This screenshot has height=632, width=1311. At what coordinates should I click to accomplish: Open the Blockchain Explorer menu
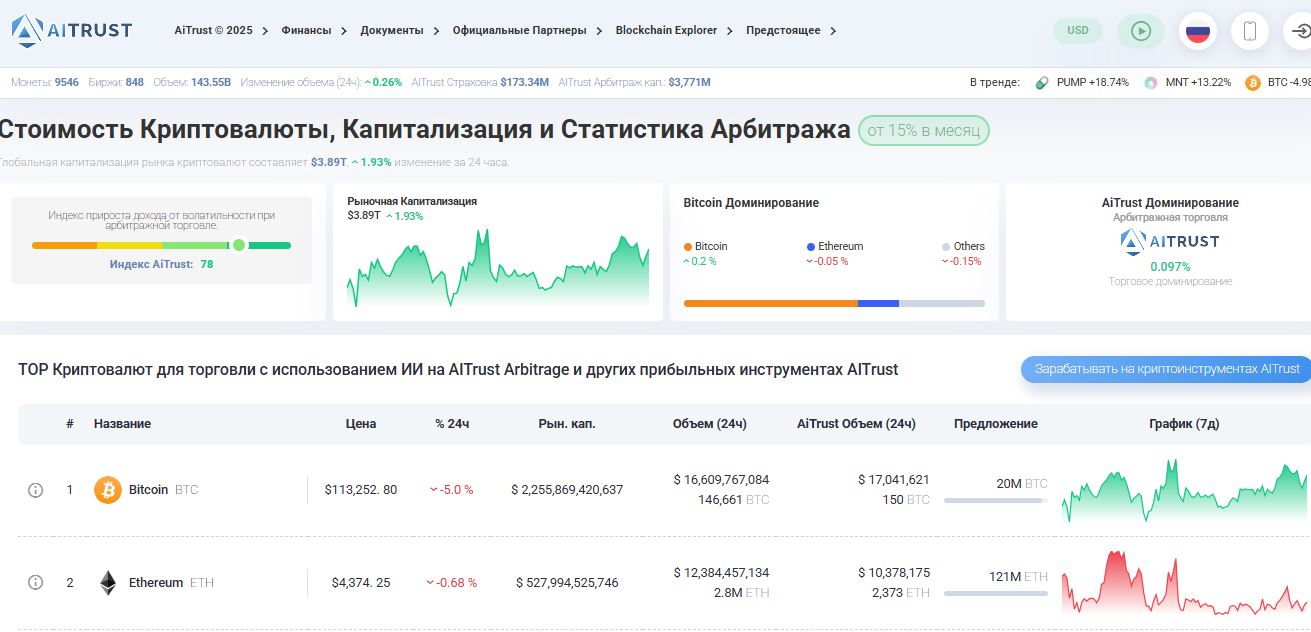tap(666, 31)
